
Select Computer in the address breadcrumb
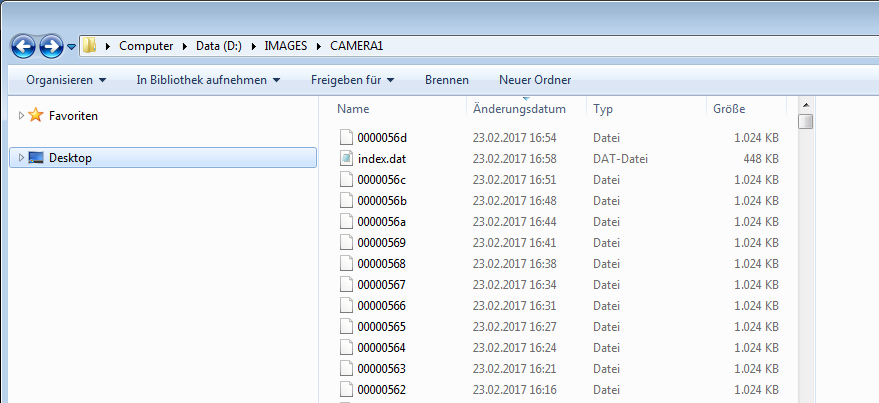coord(146,46)
